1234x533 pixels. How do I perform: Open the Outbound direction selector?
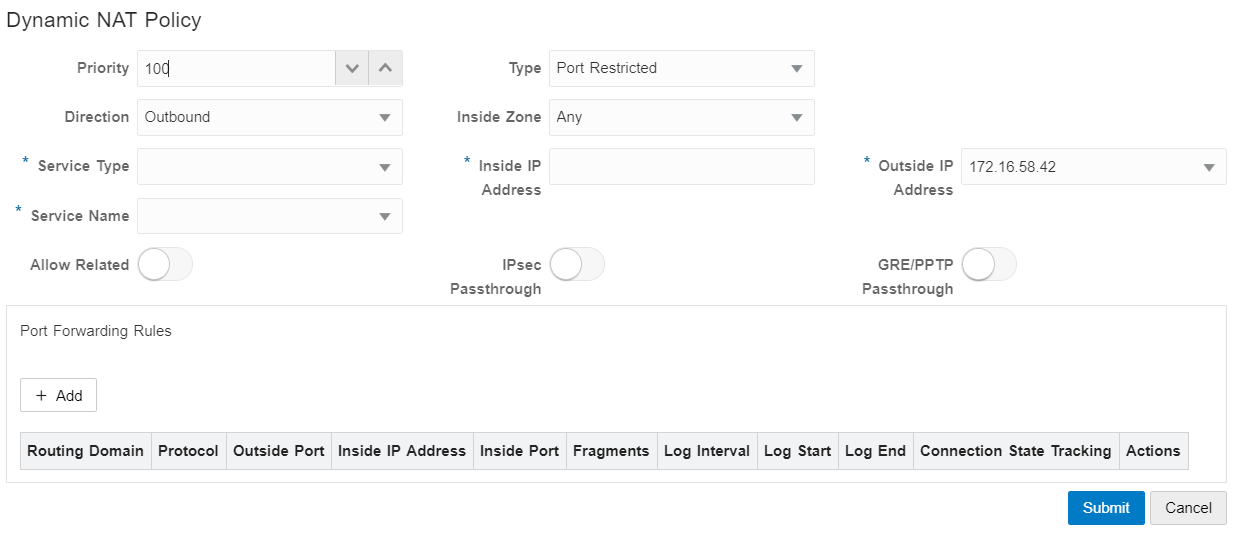click(x=270, y=117)
